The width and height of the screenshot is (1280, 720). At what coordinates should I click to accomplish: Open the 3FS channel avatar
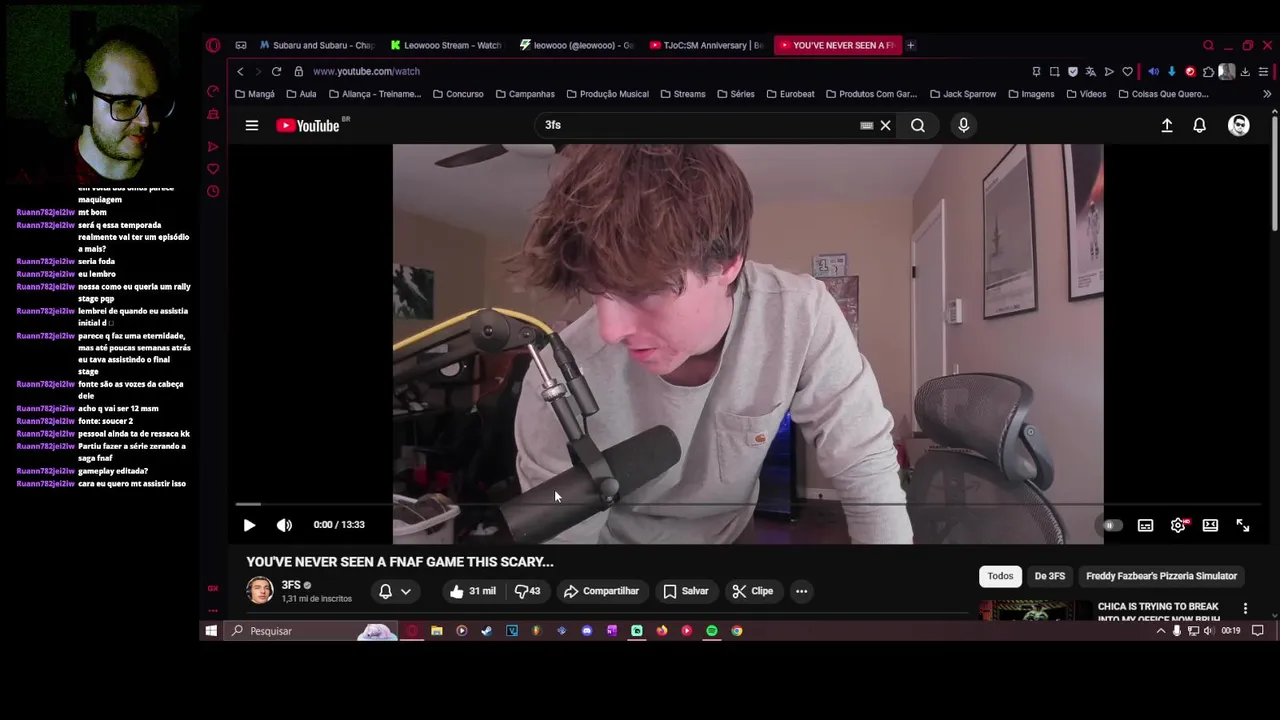click(260, 591)
